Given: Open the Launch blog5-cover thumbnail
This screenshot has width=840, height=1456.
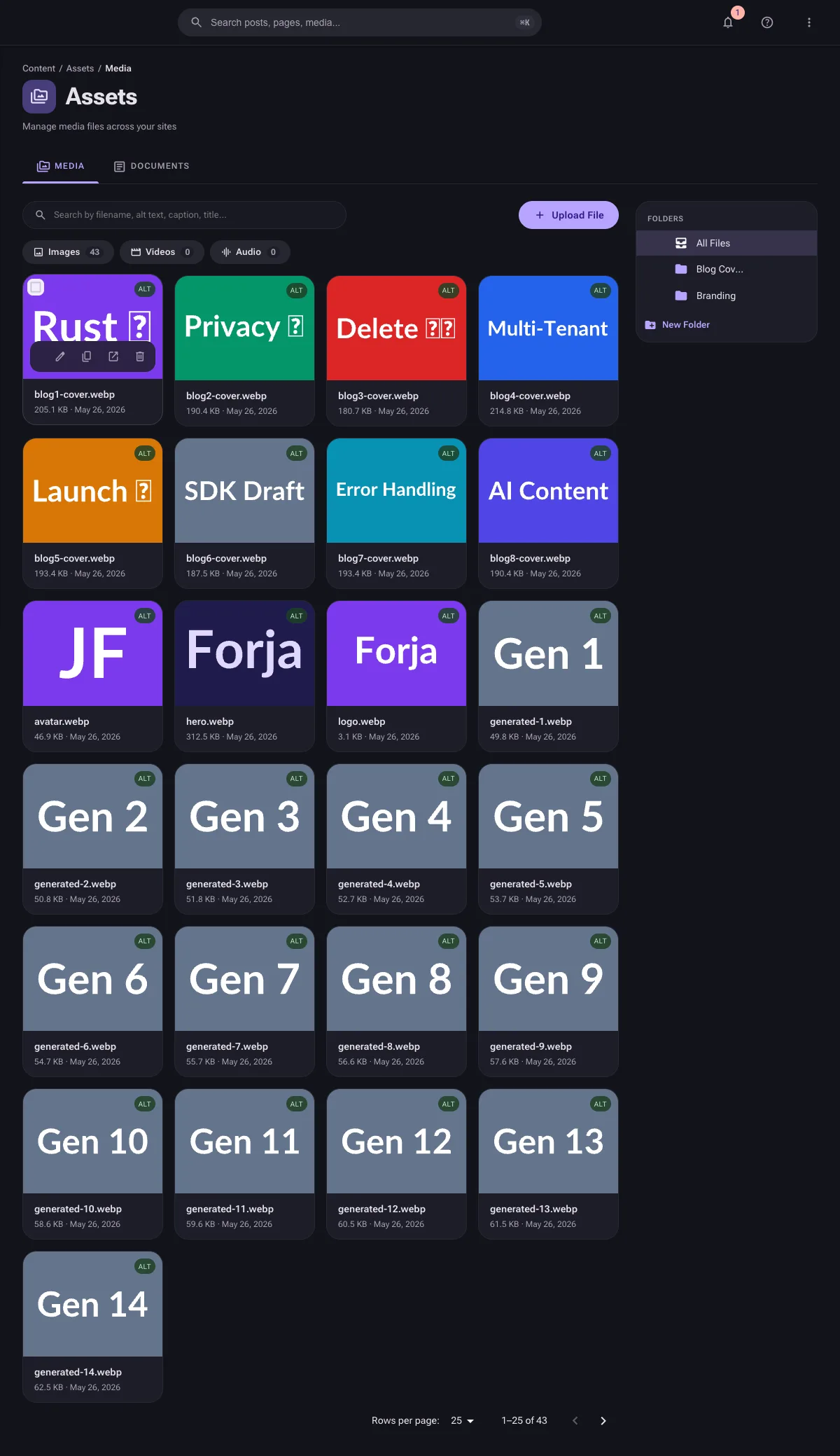Looking at the screenshot, I should coord(92,490).
